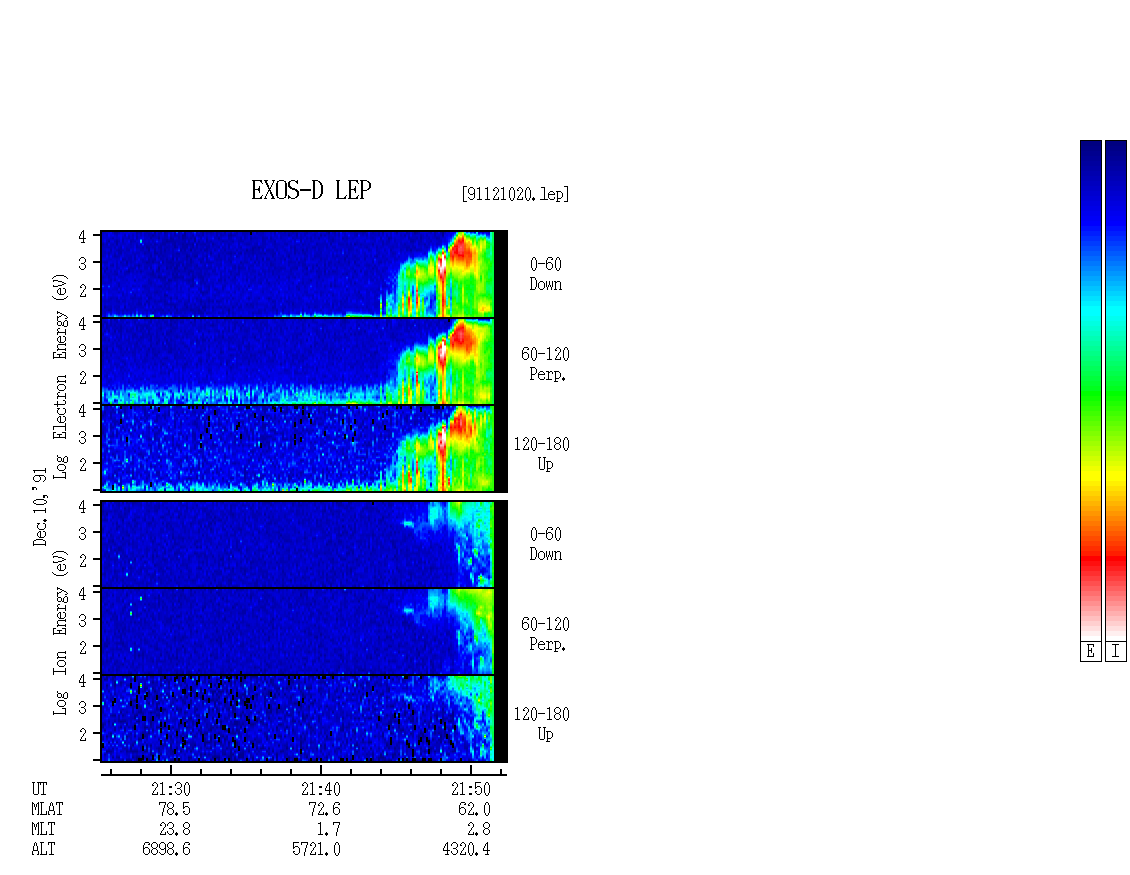Screen dimensions: 1130x875
Task: Click the MLT value 23.8
Action: tap(174, 830)
